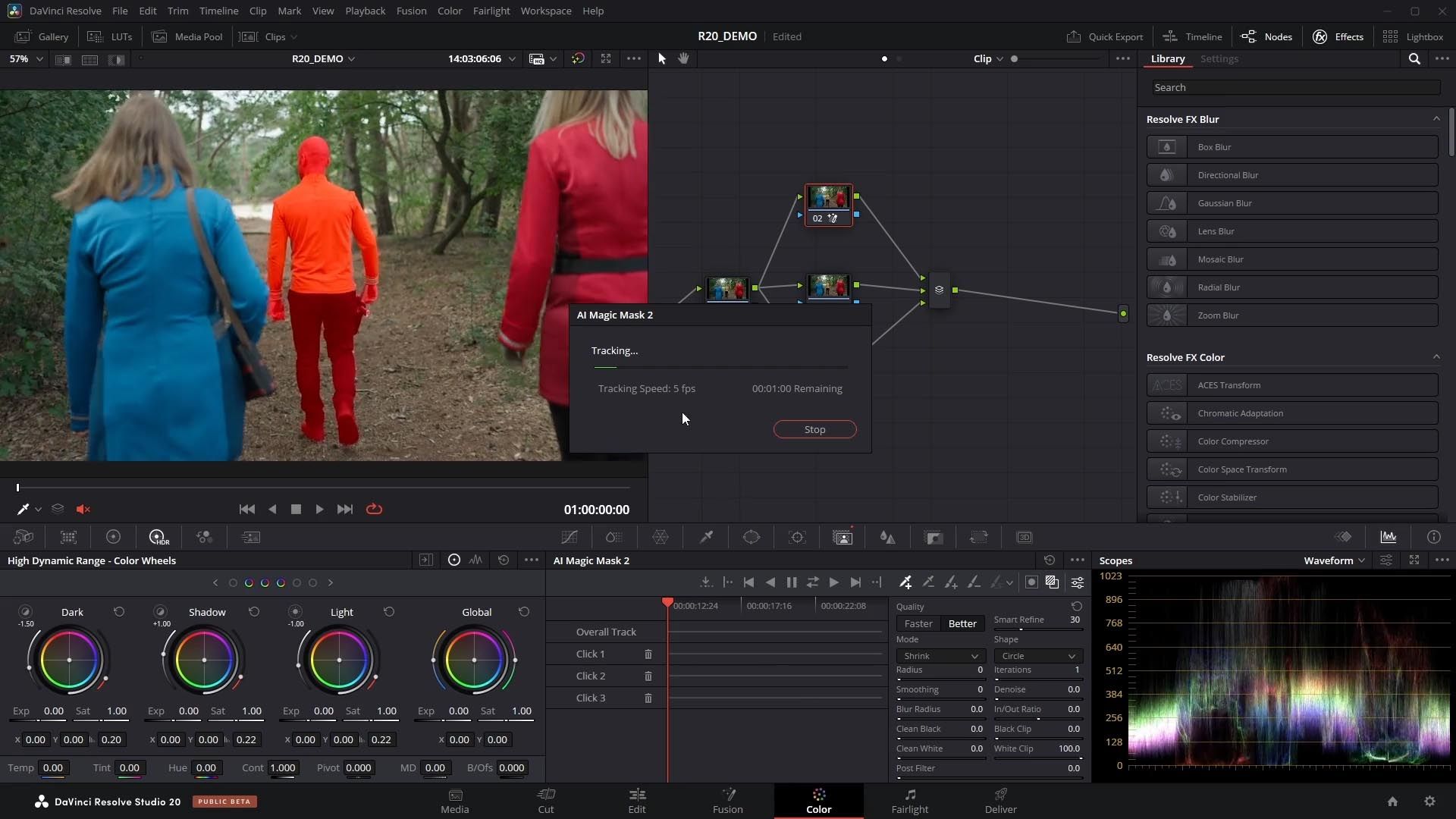Select the add stroke brush tool
This screenshot has width=1456, height=819.
(x=951, y=582)
